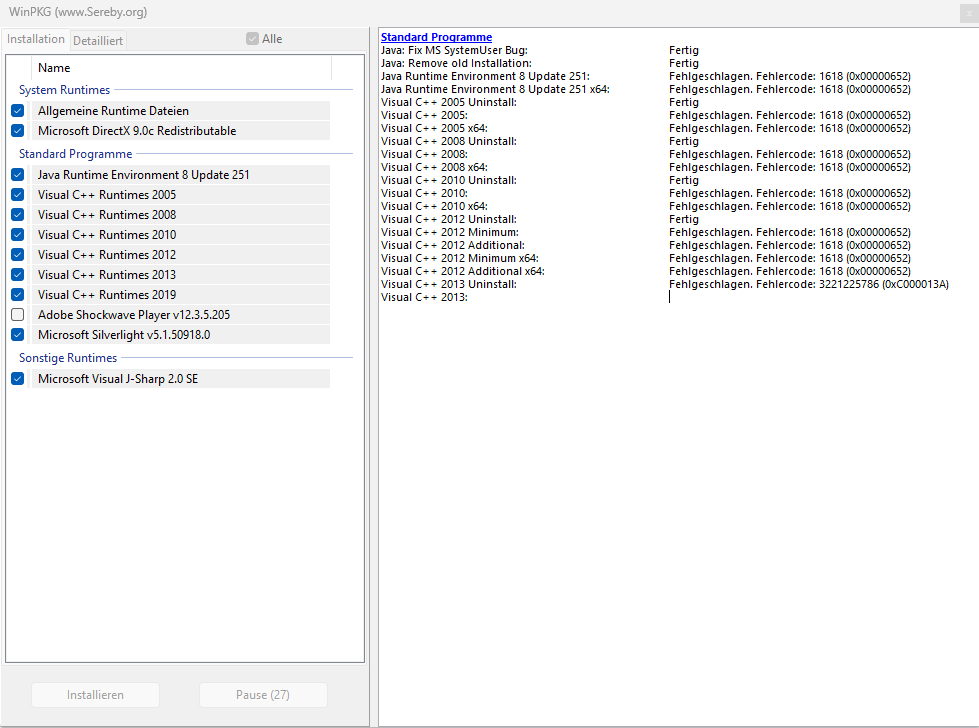Select Visual C++ Runtimes 2019 row
The image size is (979, 728).
(x=180, y=295)
